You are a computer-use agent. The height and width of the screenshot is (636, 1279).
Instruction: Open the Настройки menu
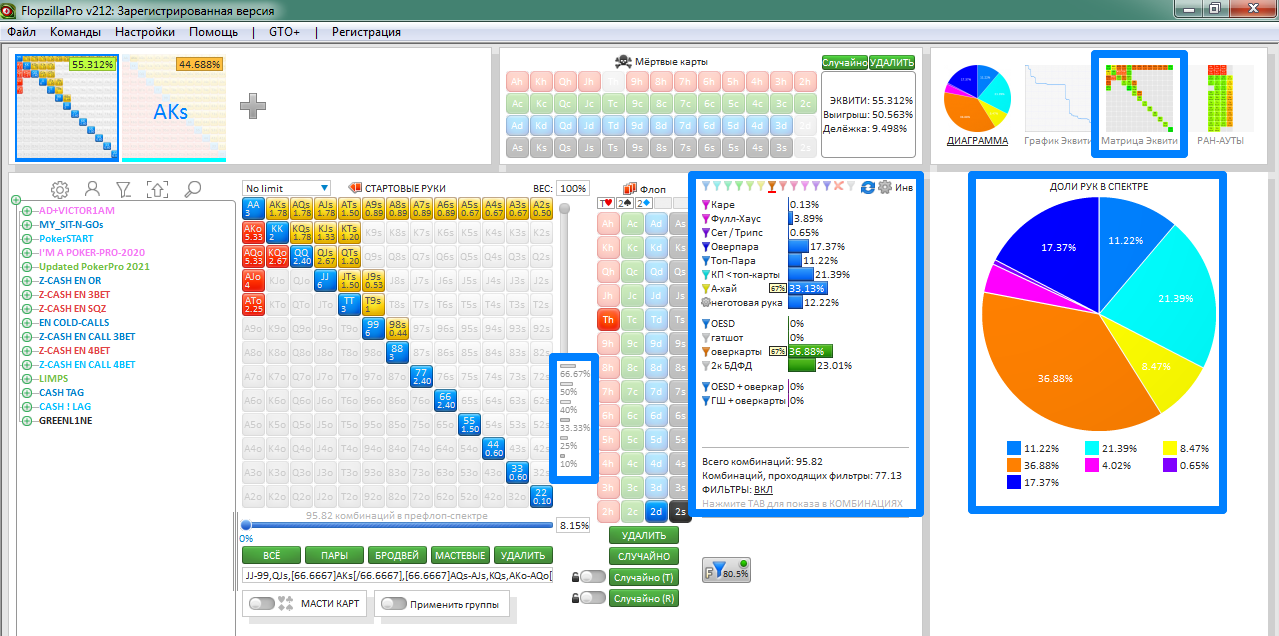145,31
